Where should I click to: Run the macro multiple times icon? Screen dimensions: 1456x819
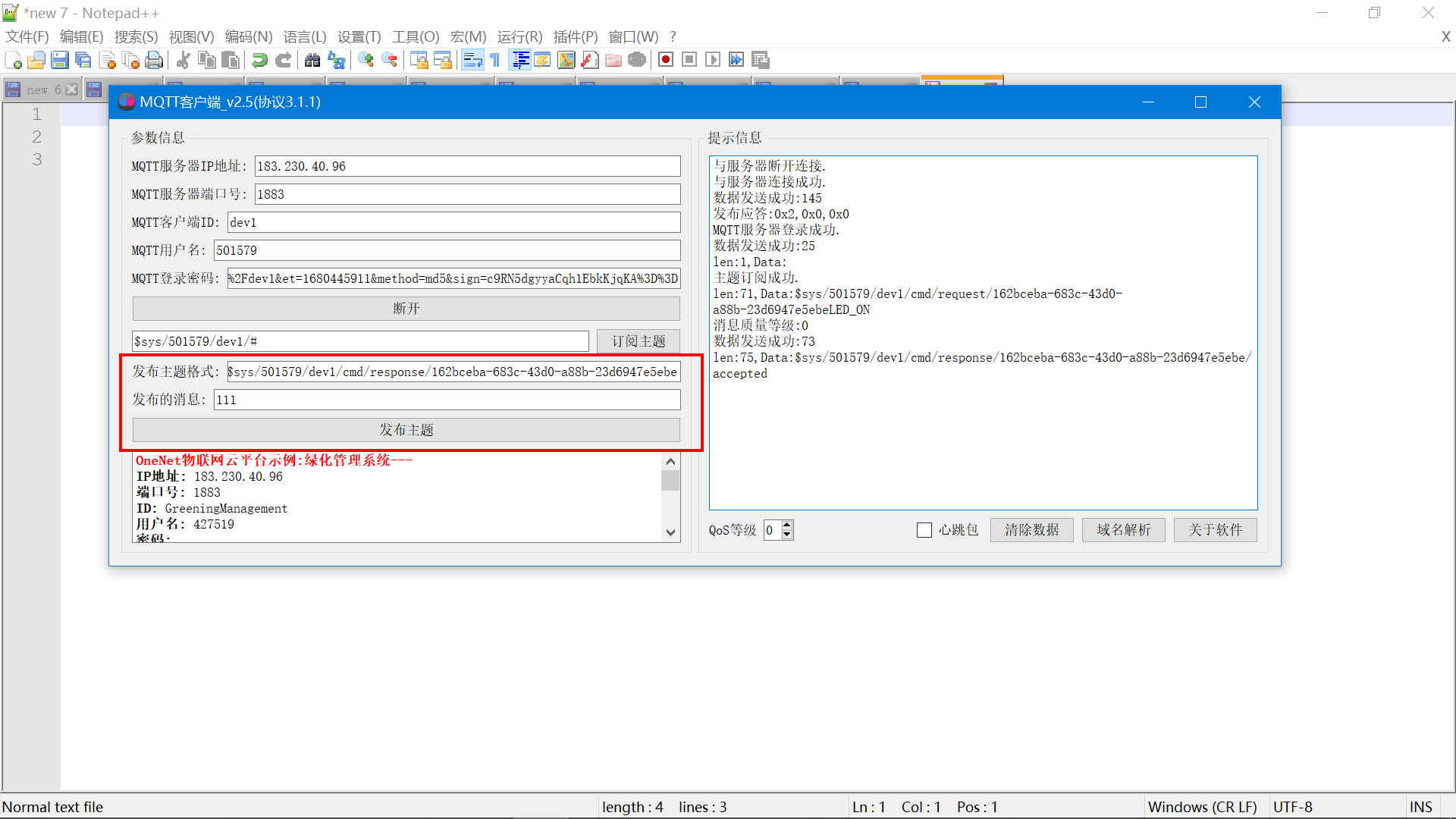736,60
